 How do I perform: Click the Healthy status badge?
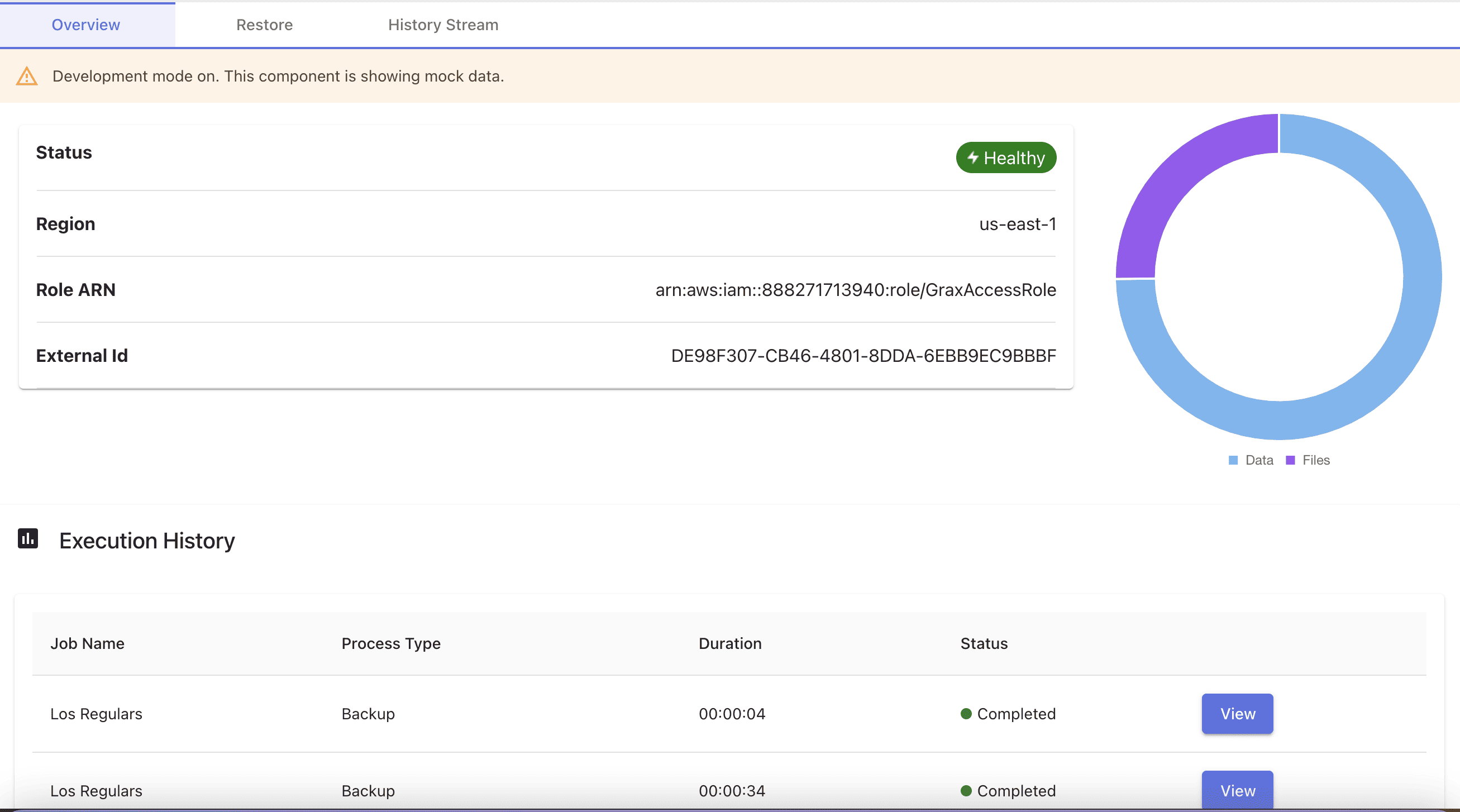[1006, 157]
